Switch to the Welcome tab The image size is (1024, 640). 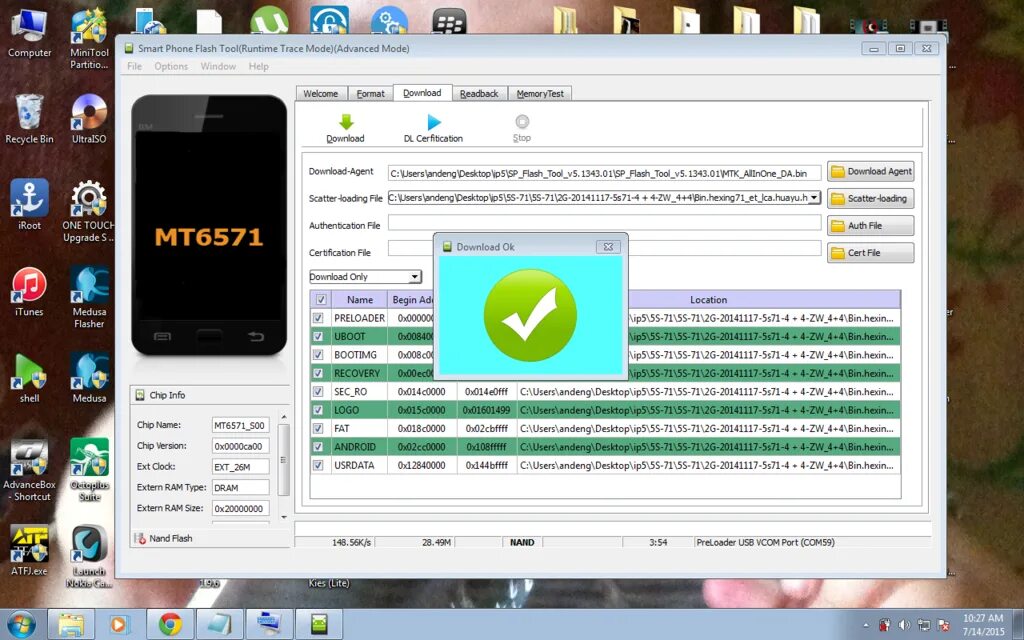pyautogui.click(x=321, y=93)
